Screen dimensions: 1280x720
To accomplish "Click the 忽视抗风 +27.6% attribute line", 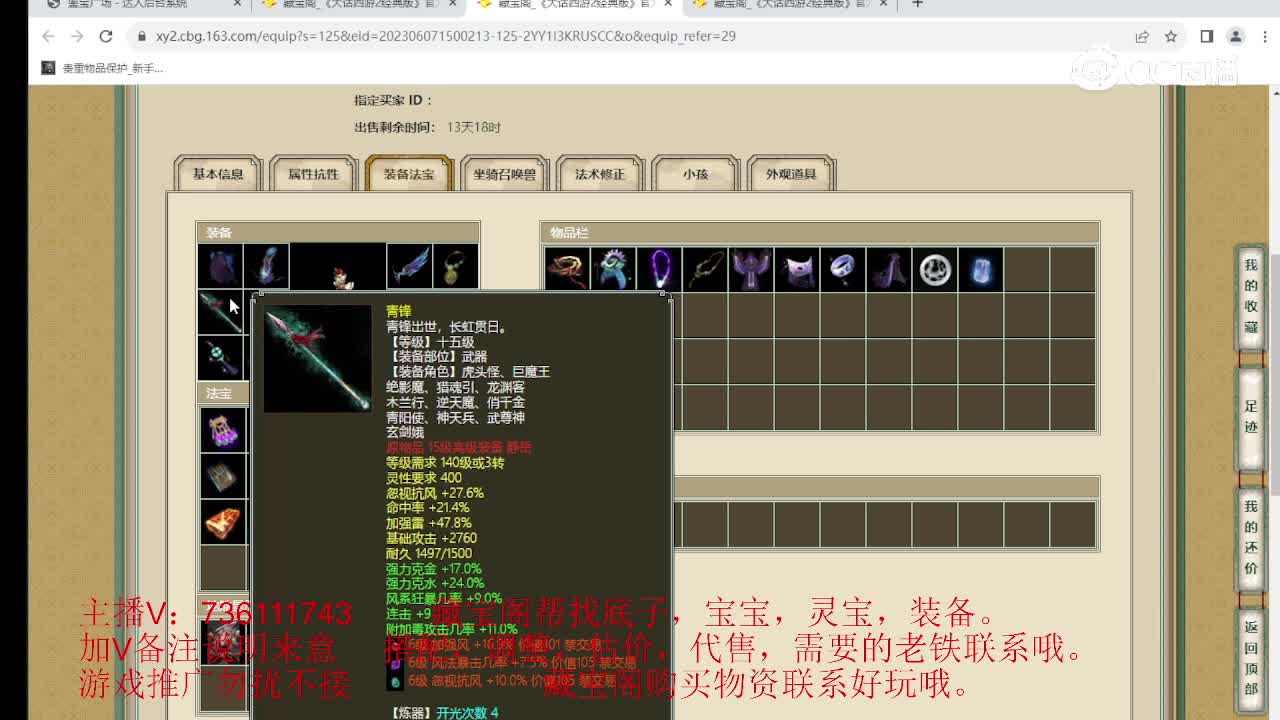I will pos(435,493).
